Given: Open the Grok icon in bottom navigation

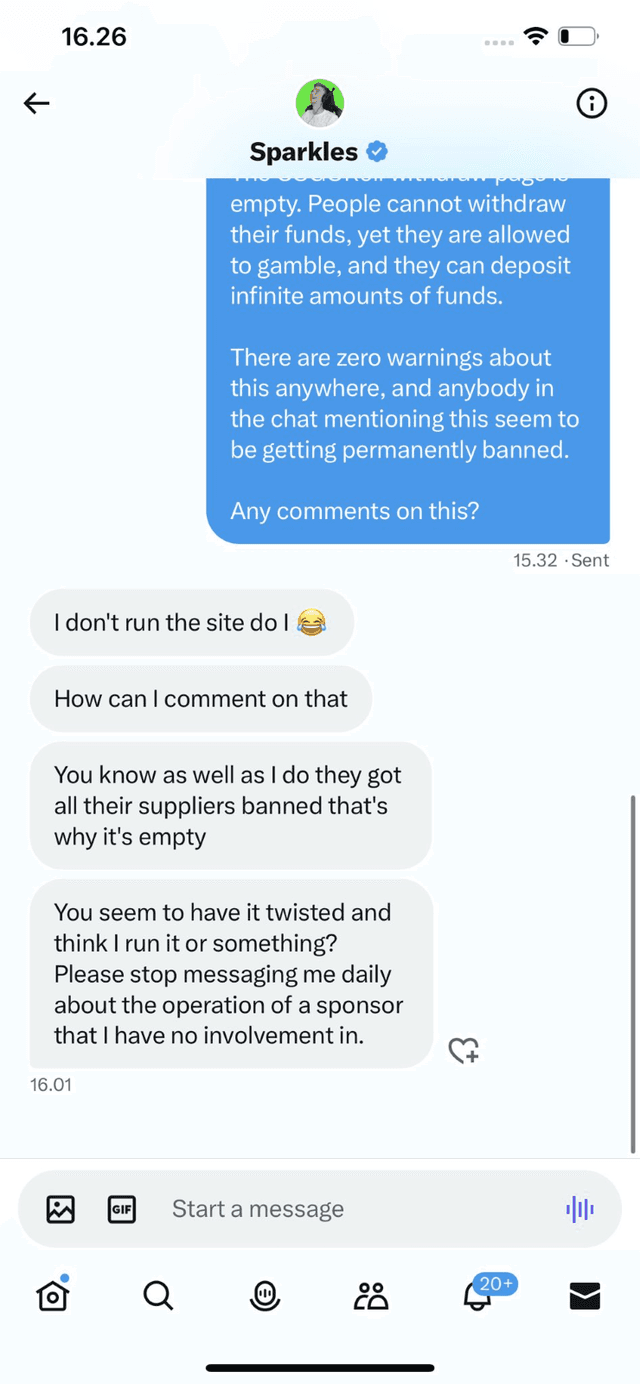Looking at the screenshot, I should [x=263, y=1295].
